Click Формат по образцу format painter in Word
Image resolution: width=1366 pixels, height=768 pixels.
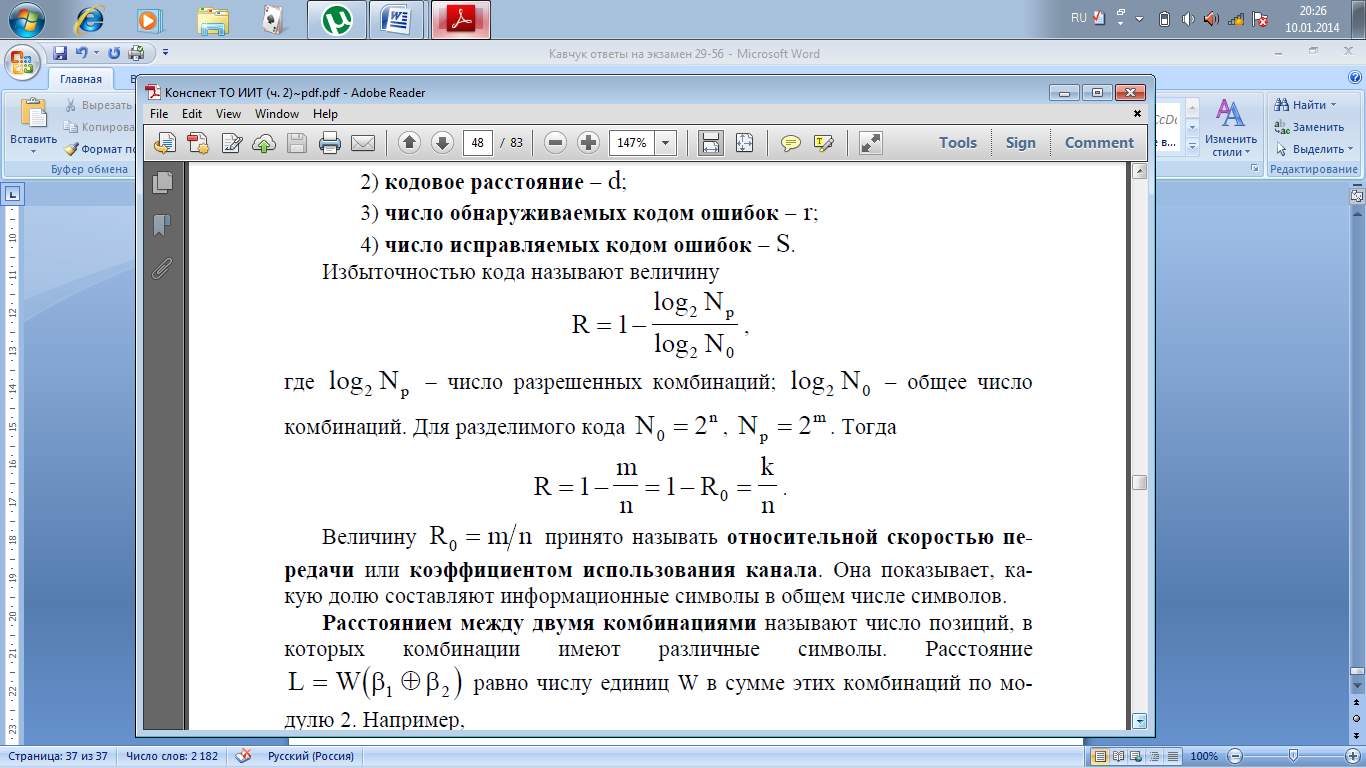pos(100,149)
